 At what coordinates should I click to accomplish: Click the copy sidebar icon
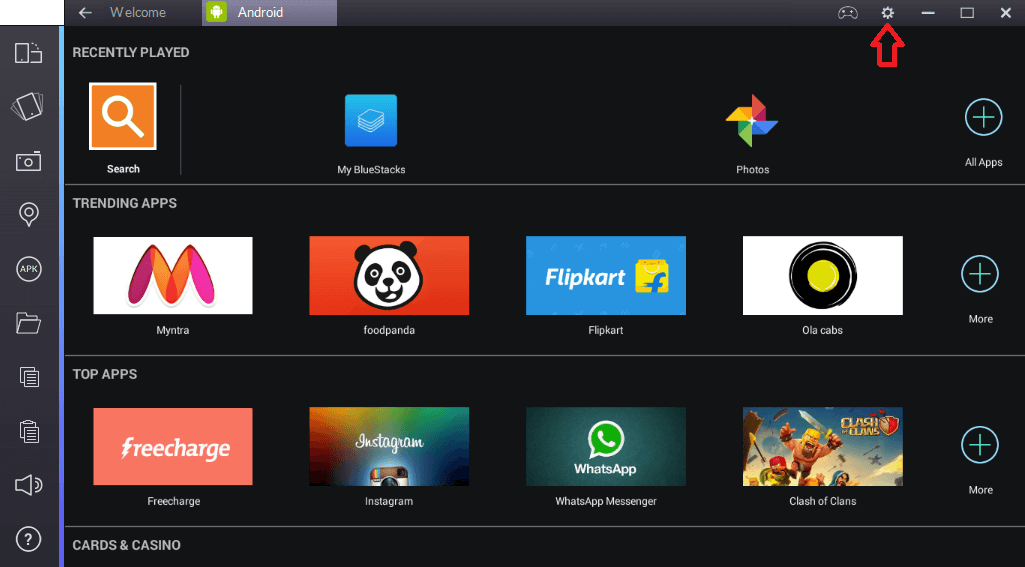(x=29, y=377)
